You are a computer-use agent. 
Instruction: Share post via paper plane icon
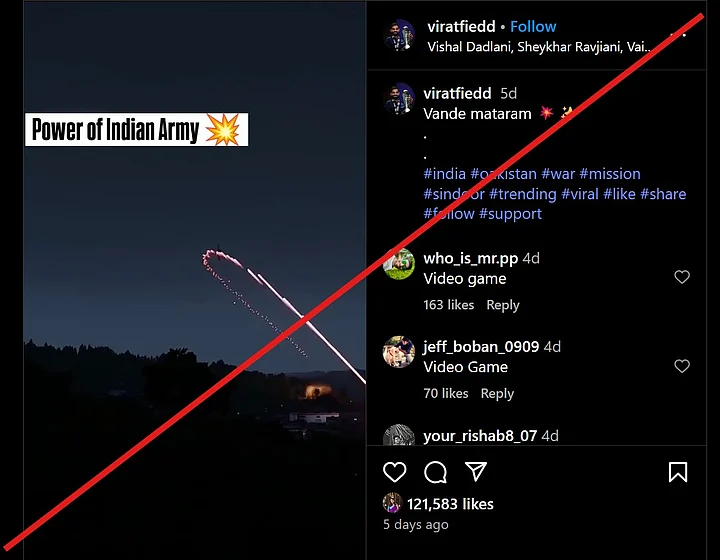tap(476, 472)
